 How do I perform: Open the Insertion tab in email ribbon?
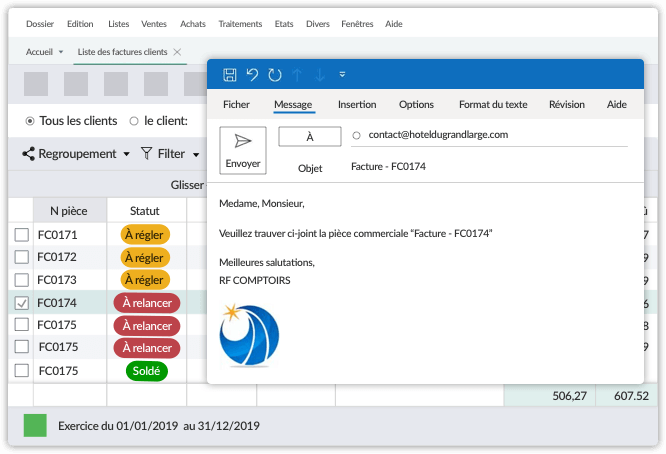pyautogui.click(x=357, y=104)
